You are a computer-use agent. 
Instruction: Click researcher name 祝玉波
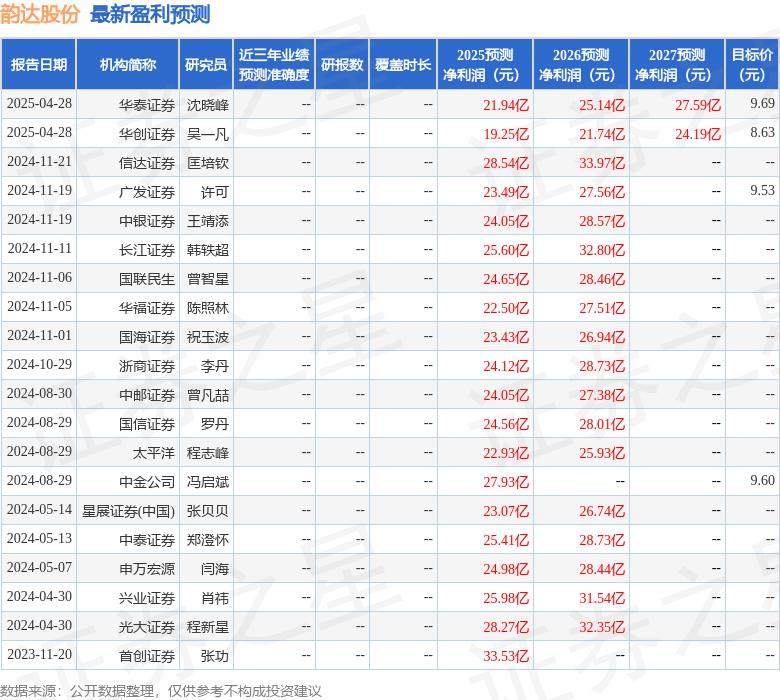coord(208,337)
